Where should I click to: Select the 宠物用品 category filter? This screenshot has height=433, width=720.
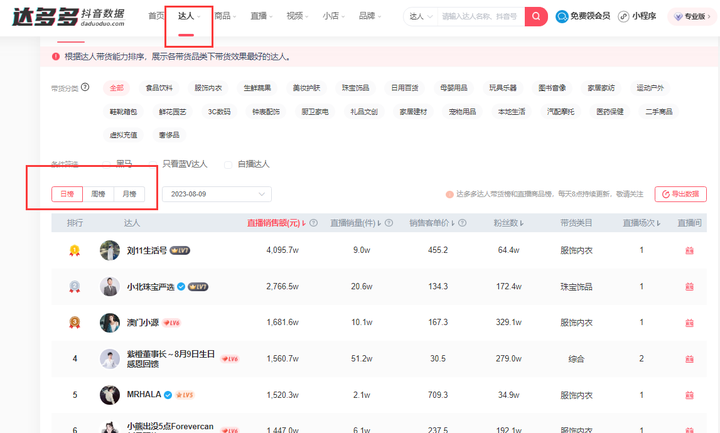pos(462,112)
